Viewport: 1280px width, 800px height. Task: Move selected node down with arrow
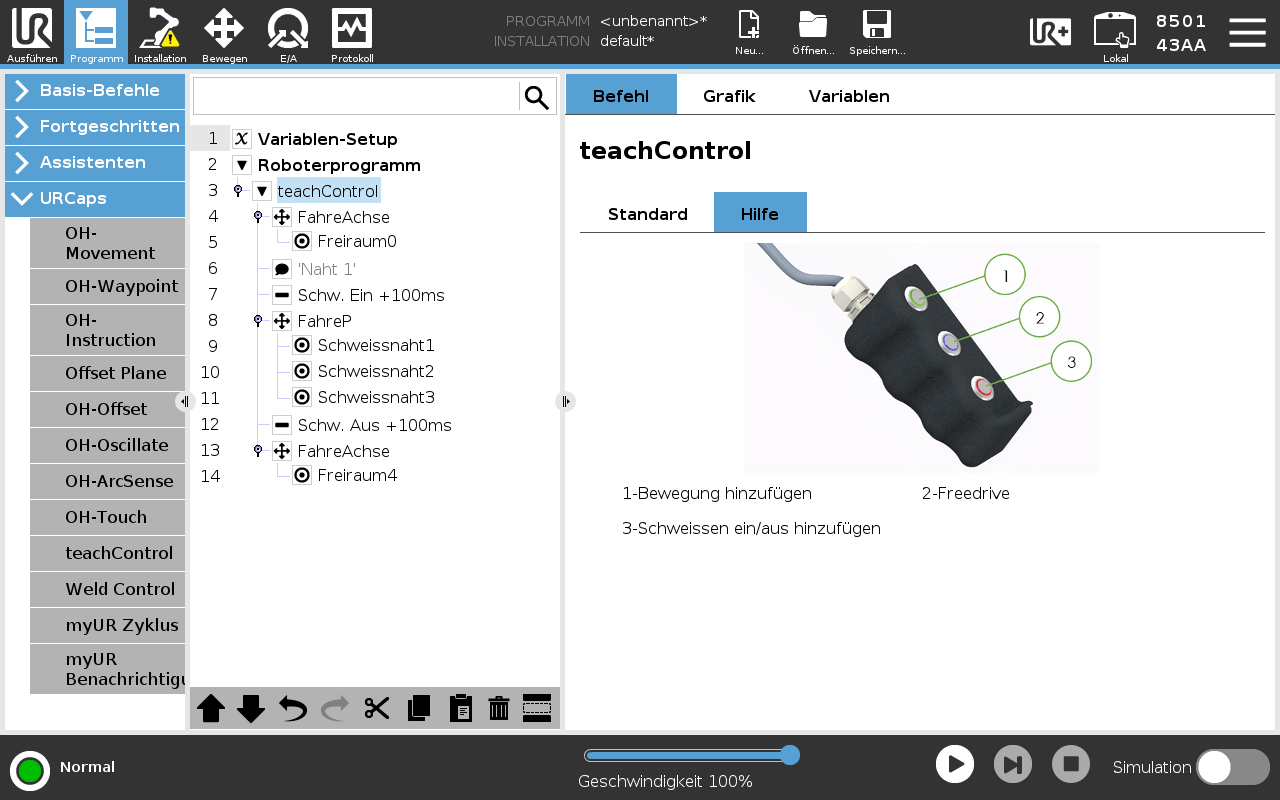pos(251,708)
